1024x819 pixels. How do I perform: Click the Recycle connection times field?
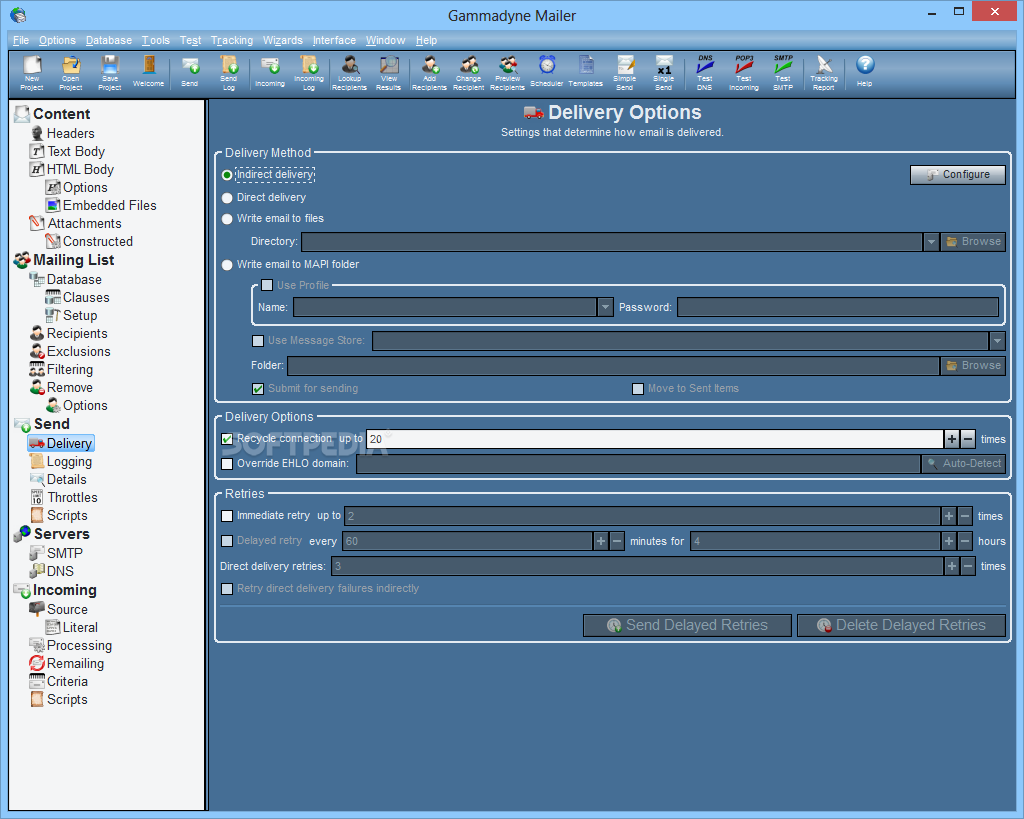655,439
